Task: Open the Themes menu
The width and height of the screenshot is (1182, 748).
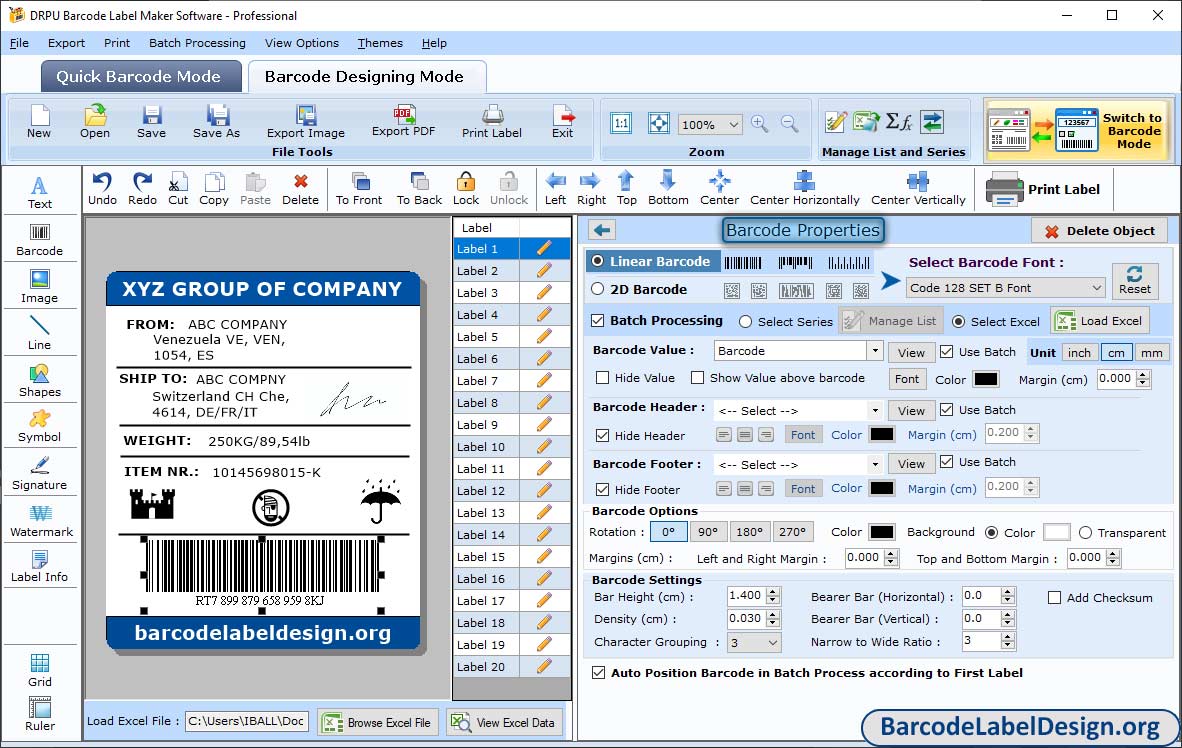Action: pos(380,43)
